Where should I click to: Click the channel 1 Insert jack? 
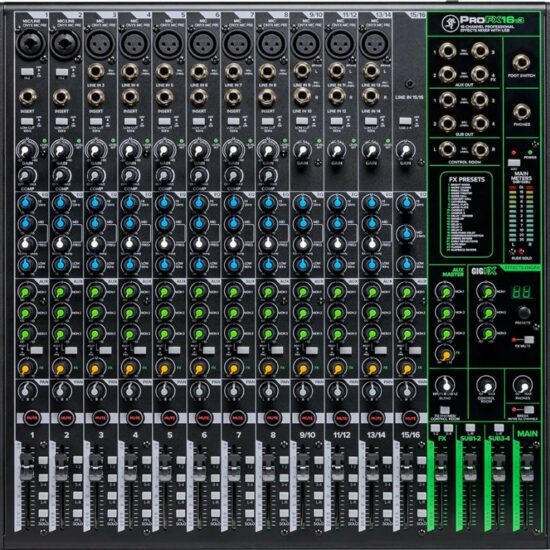point(28,97)
